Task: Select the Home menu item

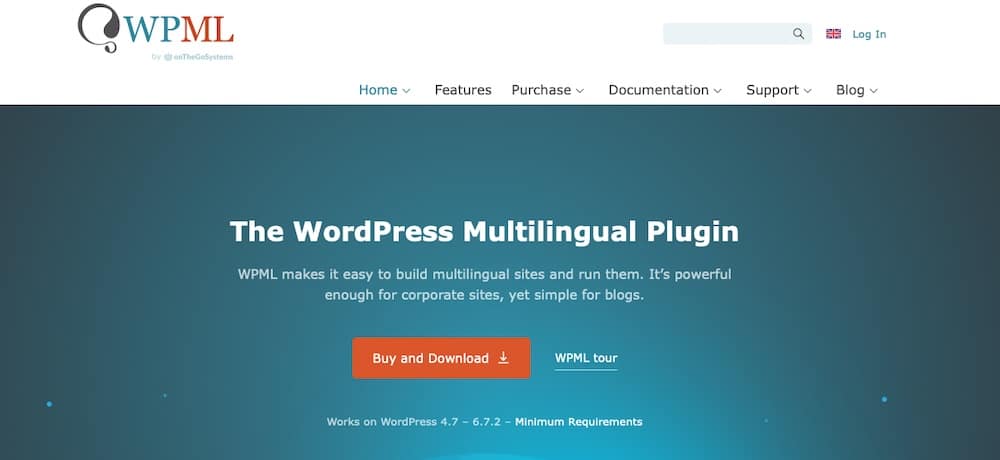Action: pos(378,90)
